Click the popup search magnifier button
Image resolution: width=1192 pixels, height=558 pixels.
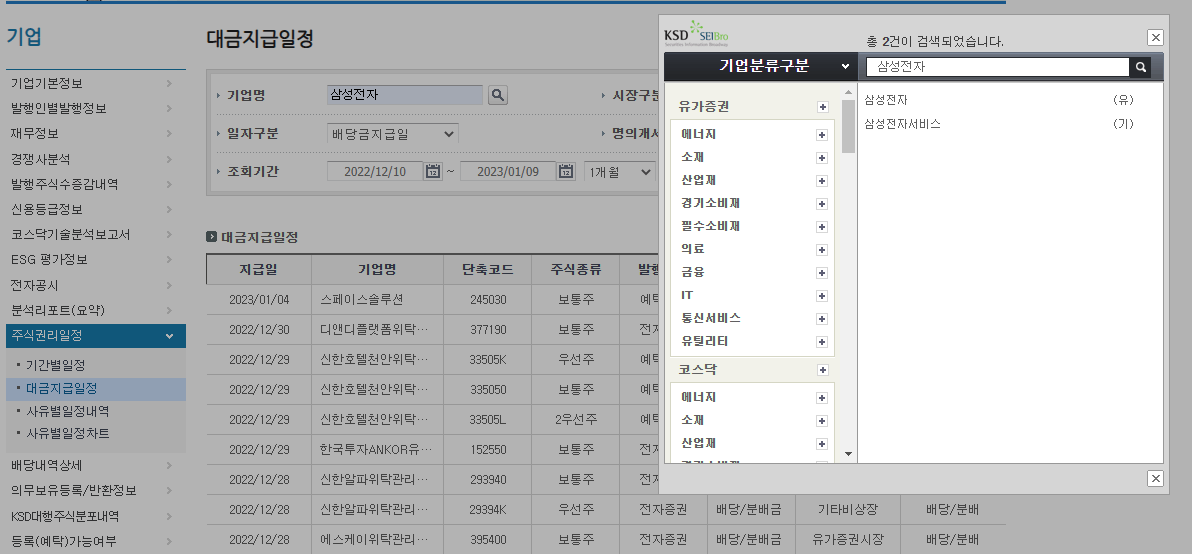pyautogui.click(x=1140, y=67)
